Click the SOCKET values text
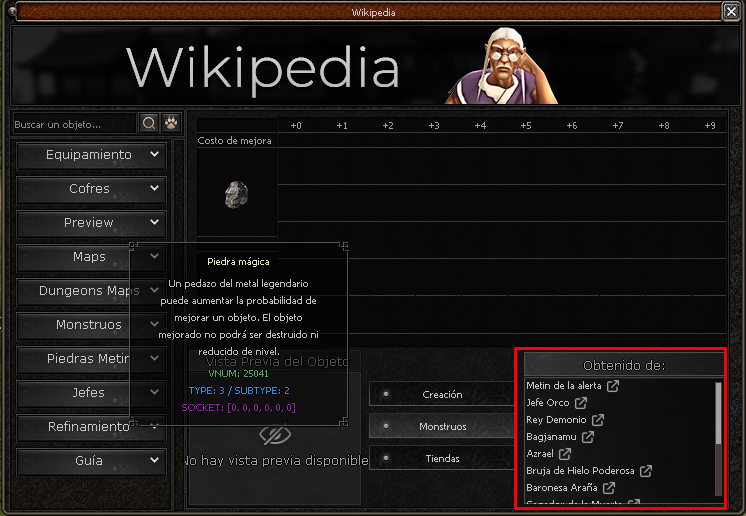746x516 pixels. pos(238,408)
